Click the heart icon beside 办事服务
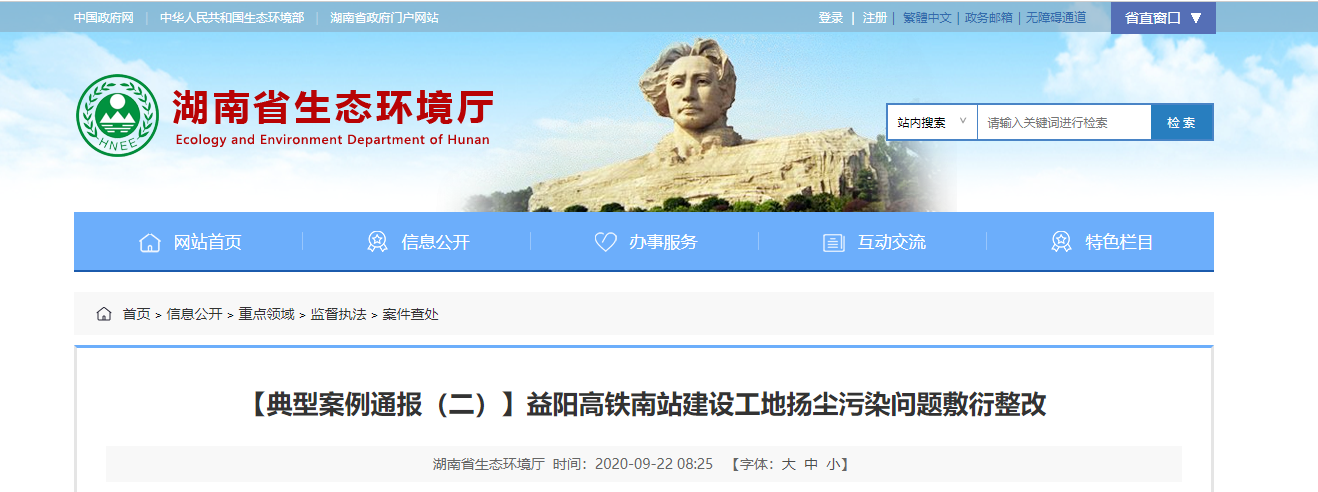The height and width of the screenshot is (492, 1318). 605,242
